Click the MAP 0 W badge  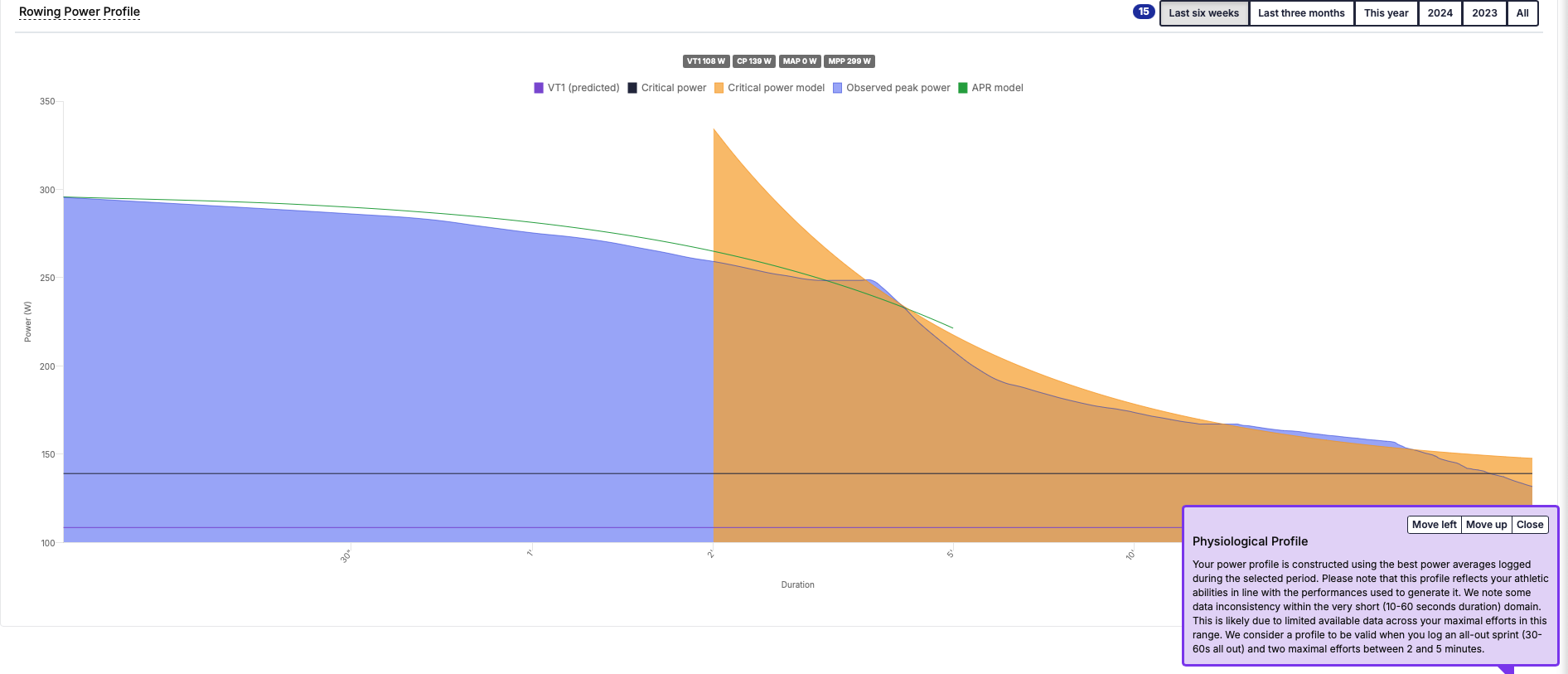coord(800,61)
